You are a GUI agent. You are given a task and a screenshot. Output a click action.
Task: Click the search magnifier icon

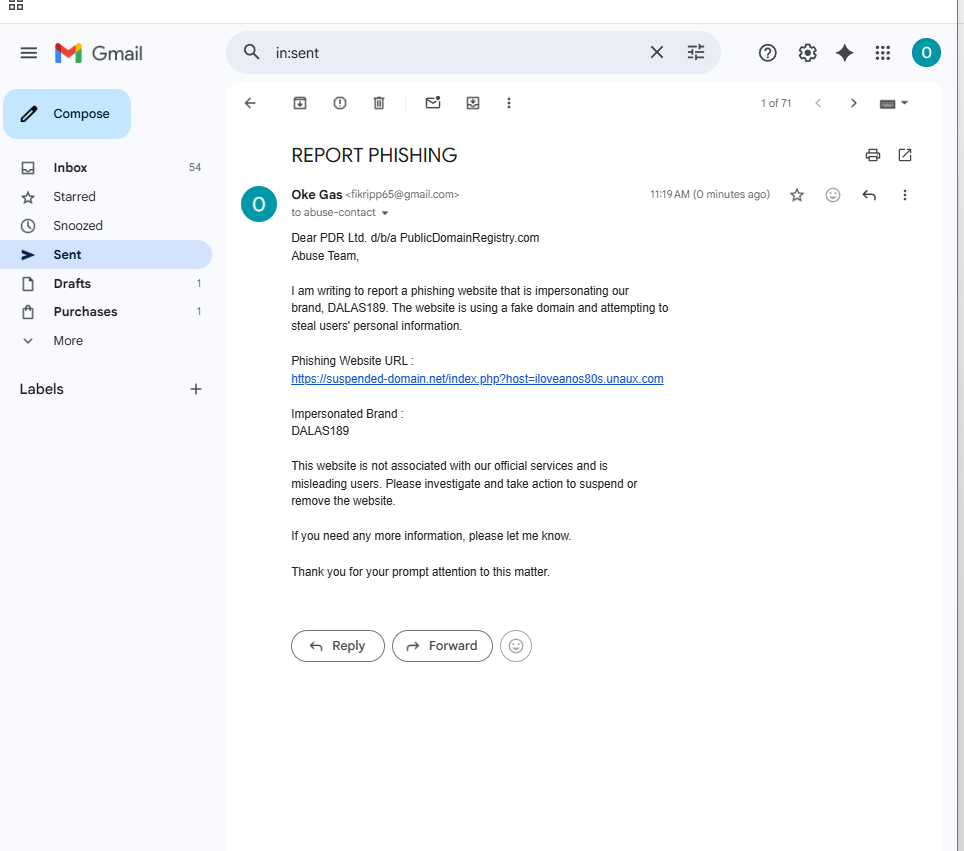tap(251, 52)
